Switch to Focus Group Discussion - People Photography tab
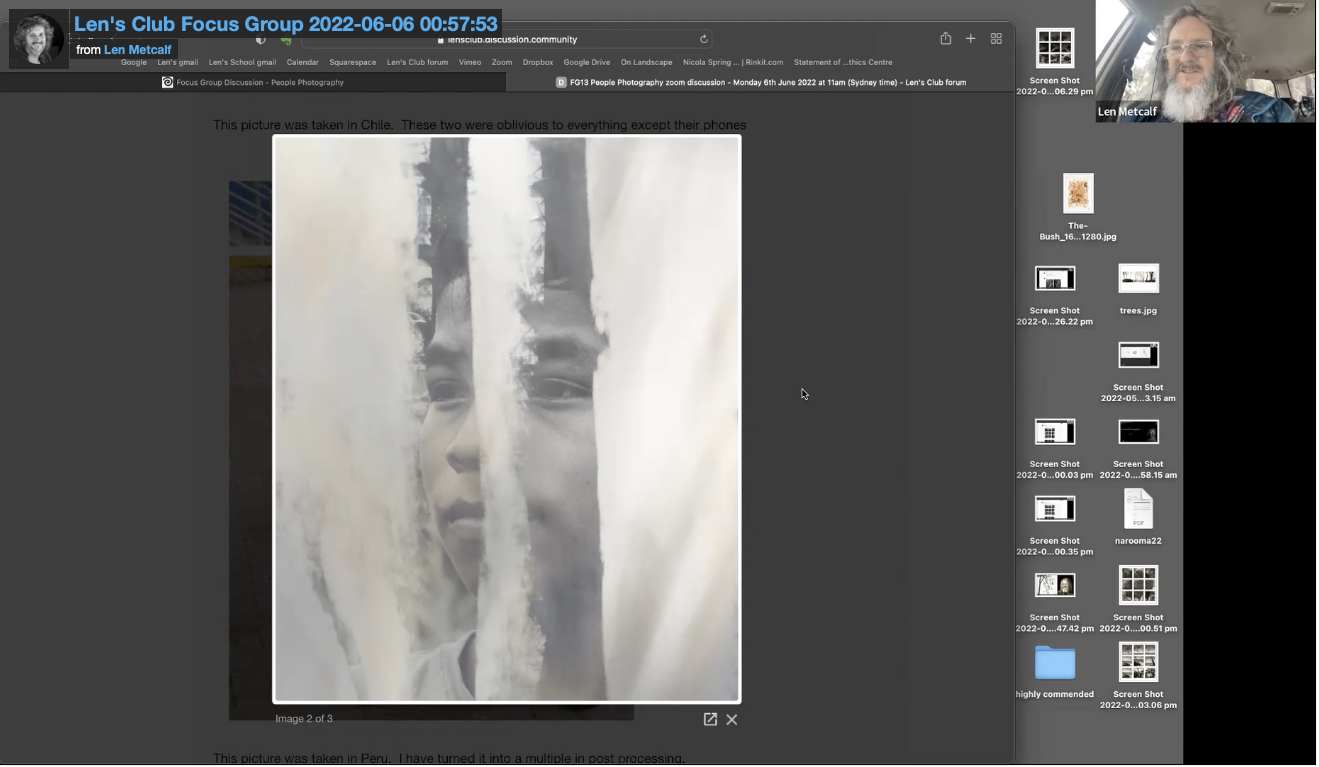Screen dimensions: 1319x767 tap(253, 82)
